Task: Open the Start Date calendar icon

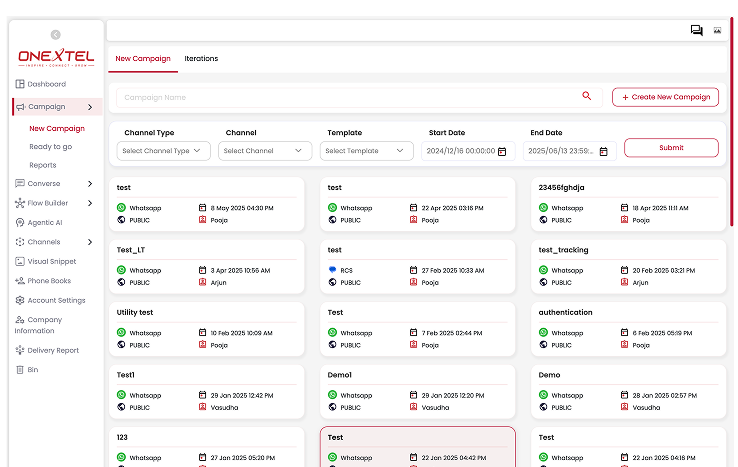Action: tap(502, 151)
